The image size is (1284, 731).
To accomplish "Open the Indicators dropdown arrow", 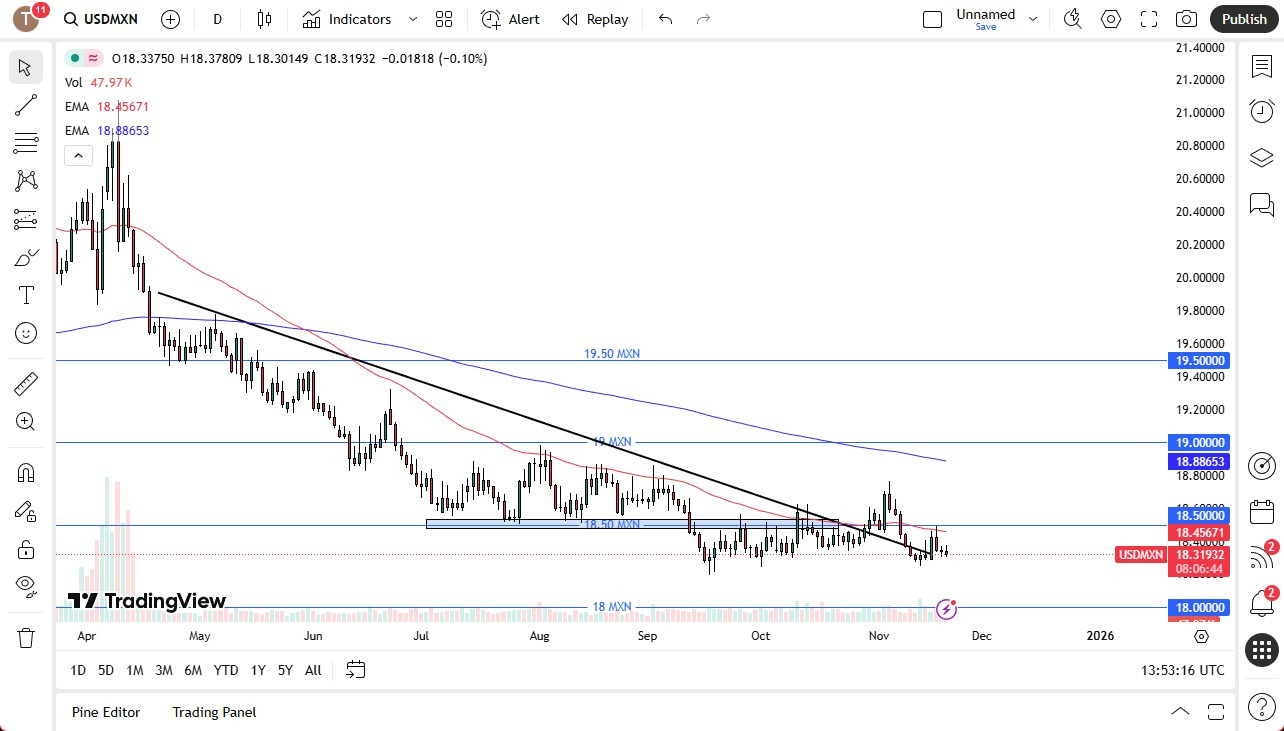I will (x=411, y=19).
